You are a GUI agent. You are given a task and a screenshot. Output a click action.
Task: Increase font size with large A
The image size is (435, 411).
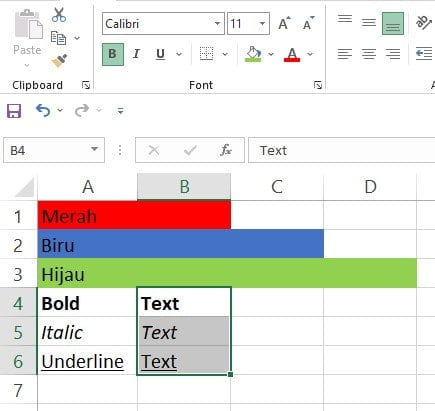pyautogui.click(x=284, y=23)
